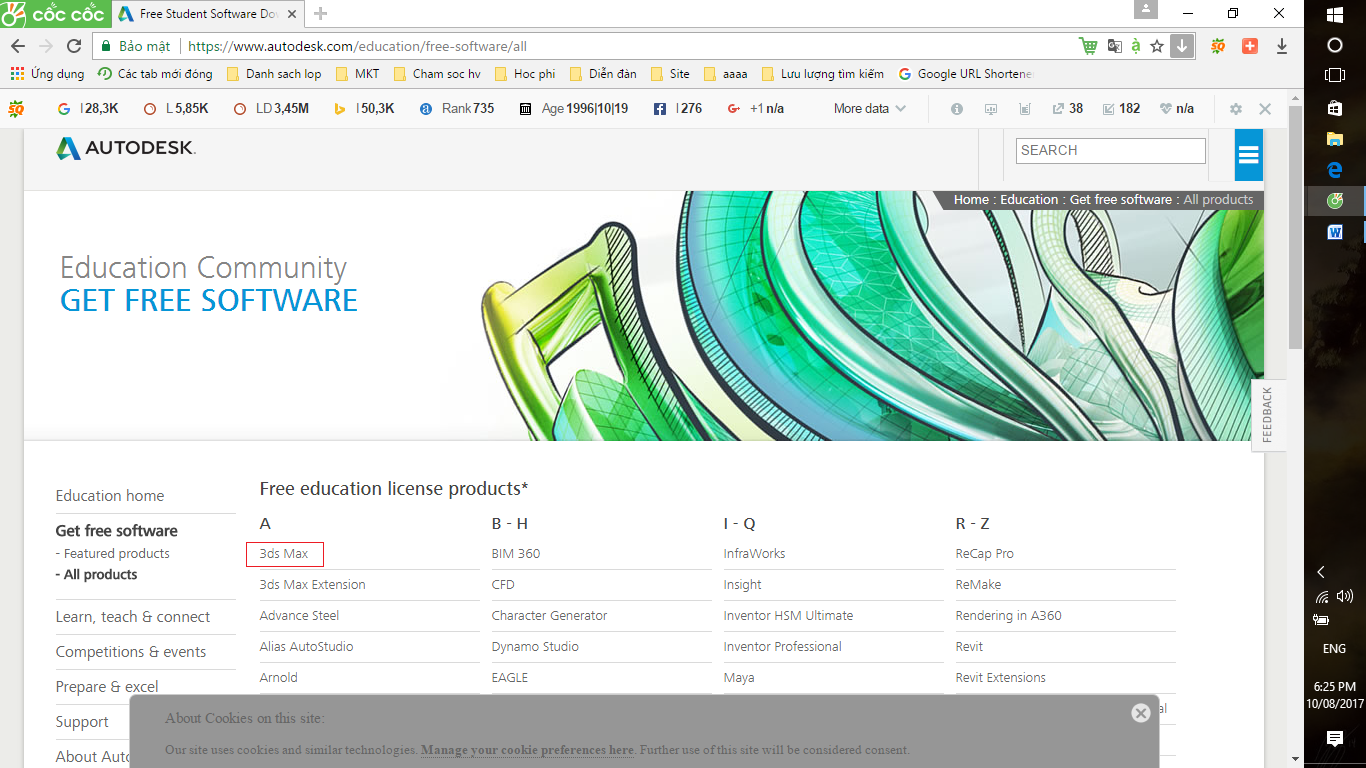The width and height of the screenshot is (1366, 768).
Task: Close the cookie notice with X icon
Action: (x=1140, y=713)
